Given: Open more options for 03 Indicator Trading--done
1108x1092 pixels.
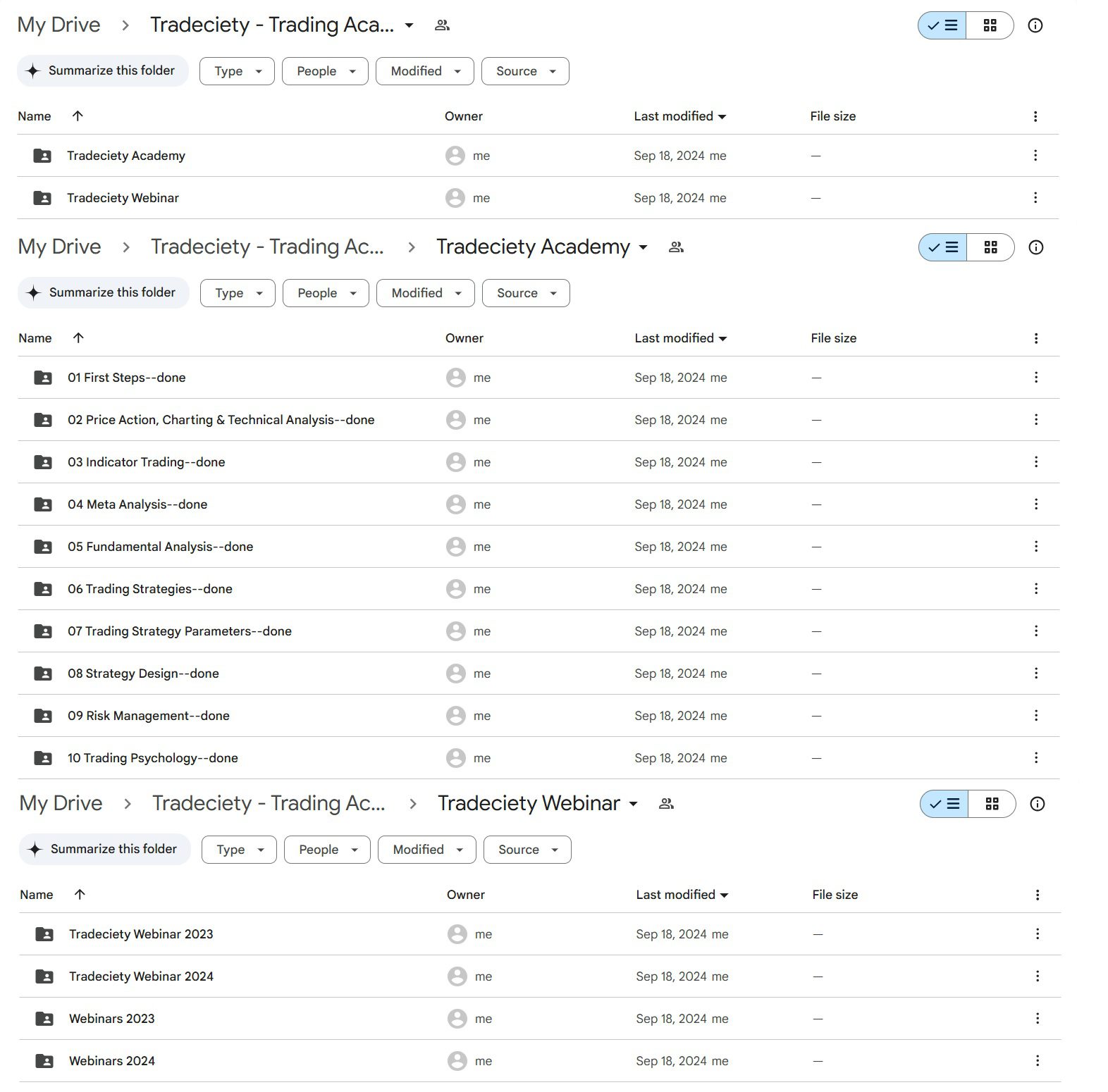Looking at the screenshot, I should 1035,462.
